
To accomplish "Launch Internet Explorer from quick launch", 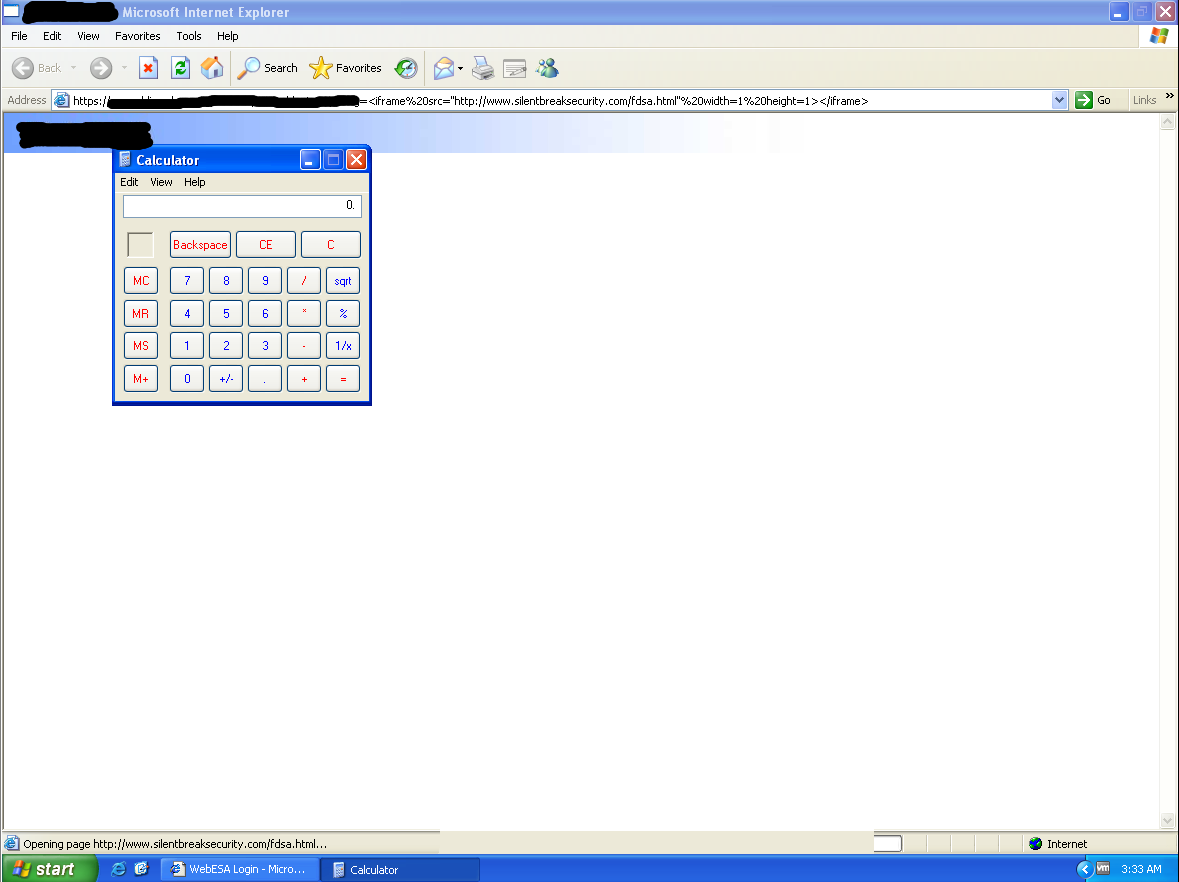I will [118, 869].
